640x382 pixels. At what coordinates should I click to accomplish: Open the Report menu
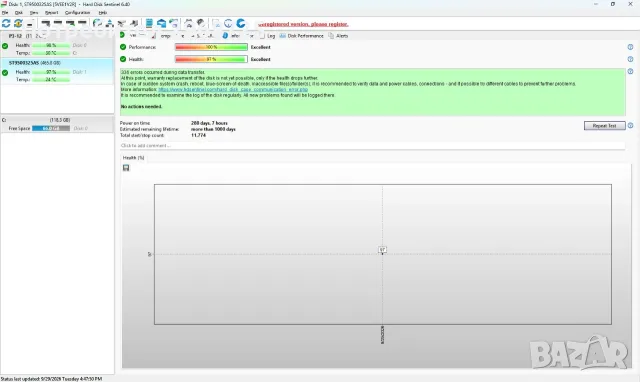51,13
